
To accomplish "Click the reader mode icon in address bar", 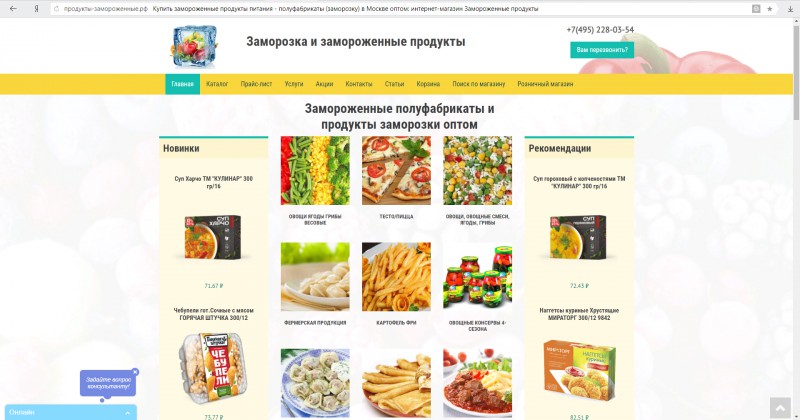I will pyautogui.click(x=756, y=9).
